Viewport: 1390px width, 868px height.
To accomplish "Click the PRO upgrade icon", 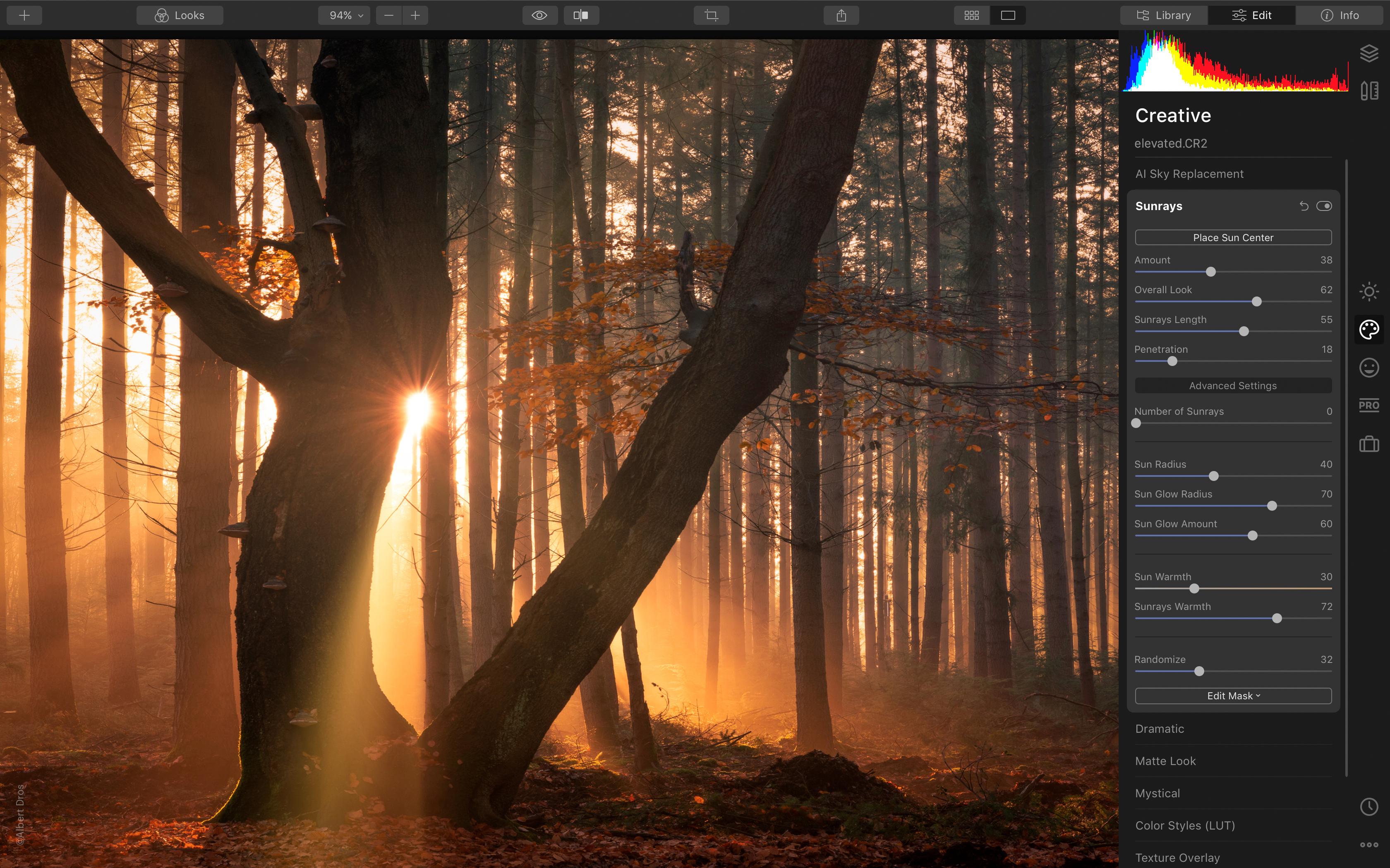I will tap(1368, 405).
